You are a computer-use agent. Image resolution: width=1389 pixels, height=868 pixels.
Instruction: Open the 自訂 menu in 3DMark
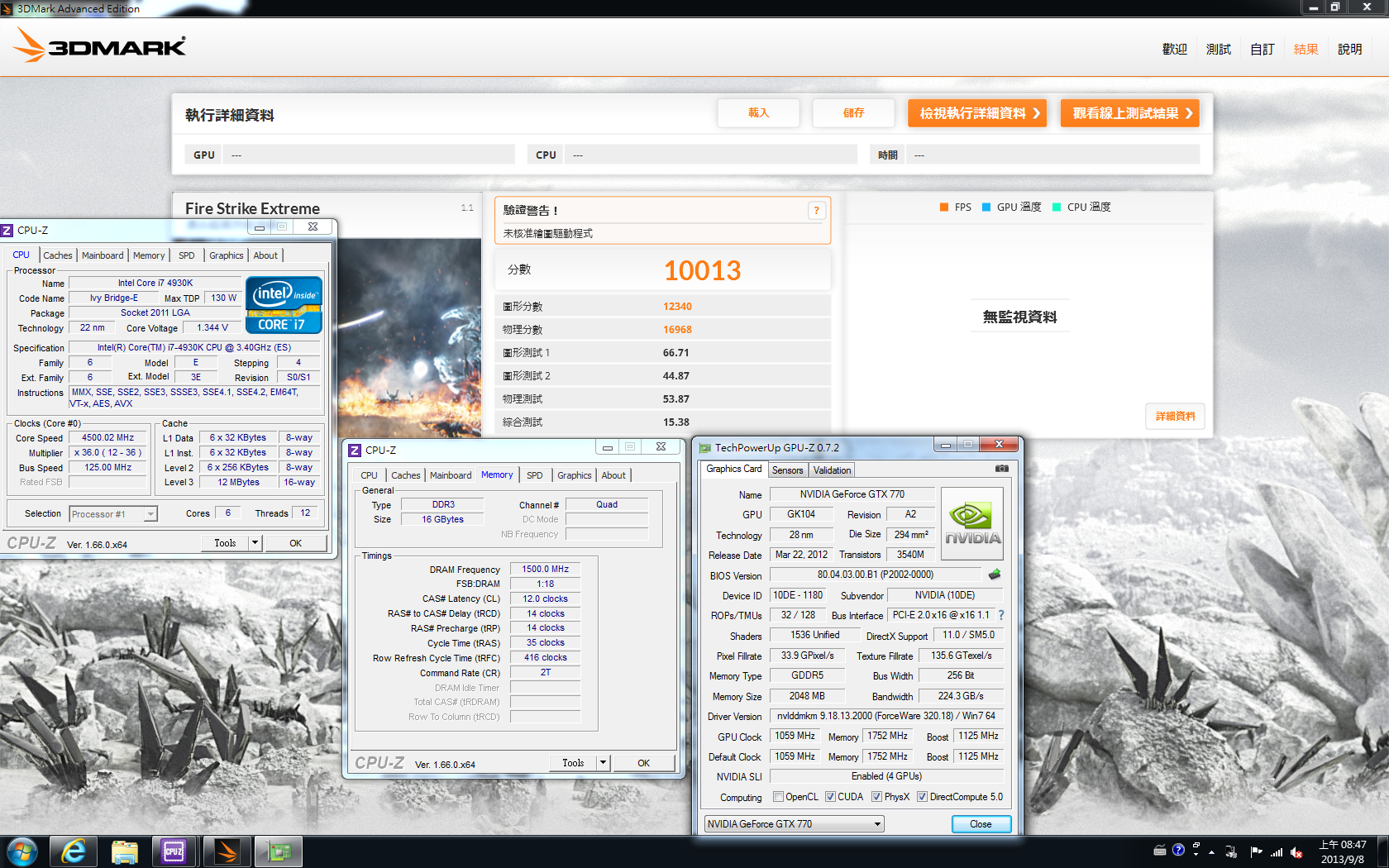pyautogui.click(x=1263, y=50)
